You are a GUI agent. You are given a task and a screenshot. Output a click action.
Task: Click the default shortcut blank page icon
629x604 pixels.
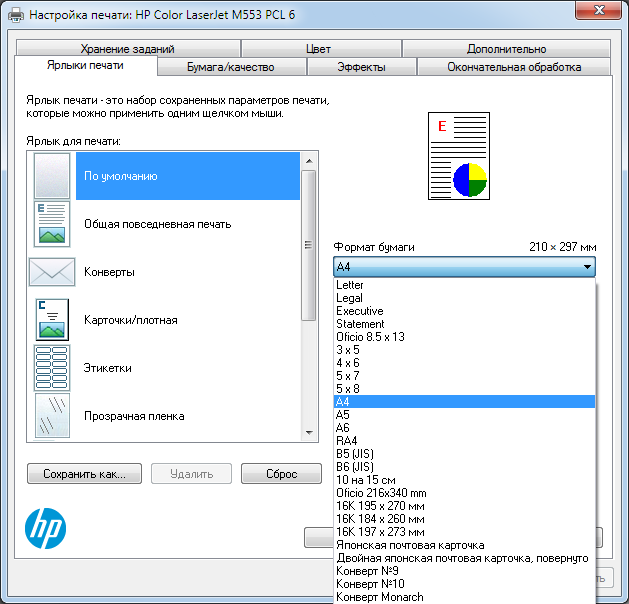(52, 176)
